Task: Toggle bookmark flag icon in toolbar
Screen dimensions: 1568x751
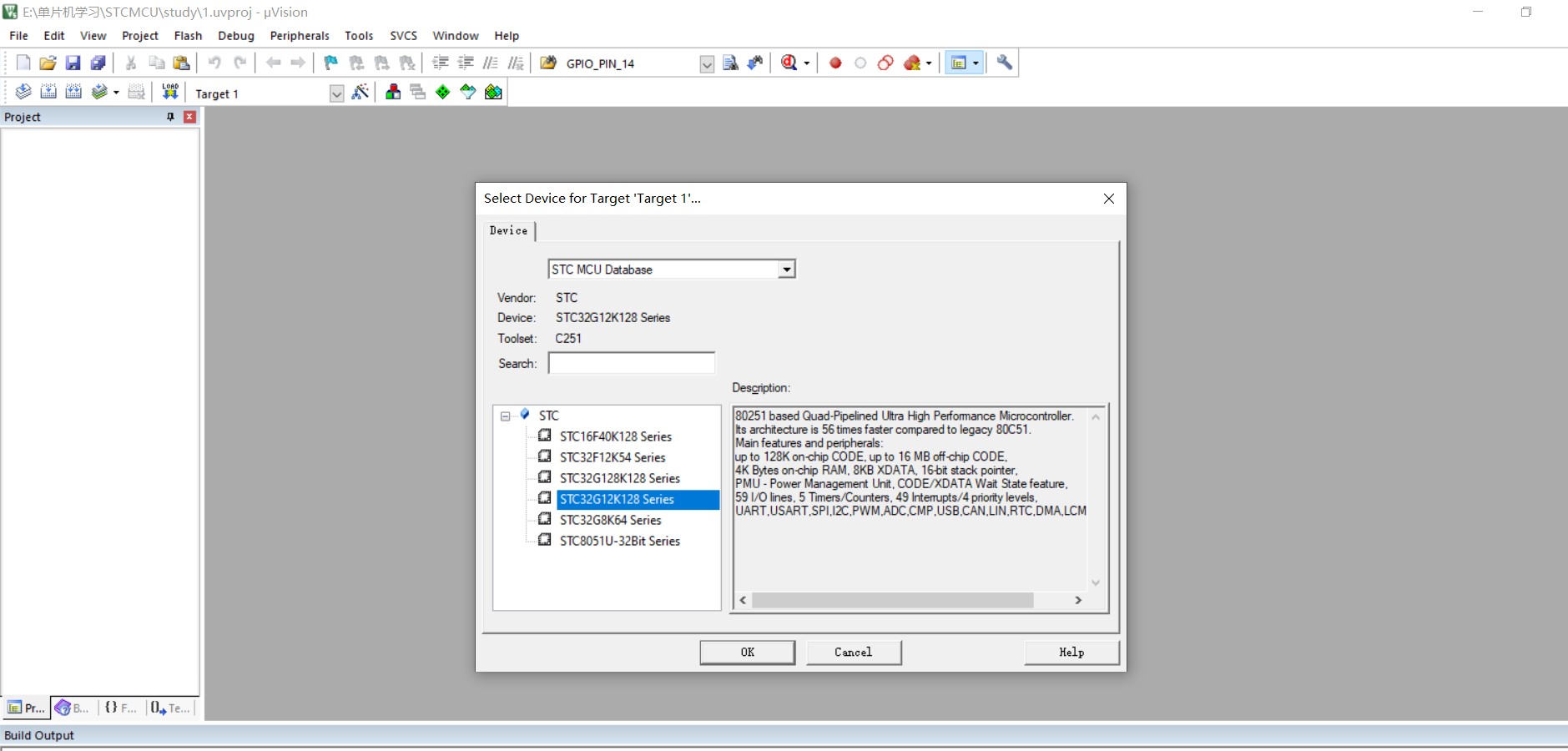Action: [330, 63]
